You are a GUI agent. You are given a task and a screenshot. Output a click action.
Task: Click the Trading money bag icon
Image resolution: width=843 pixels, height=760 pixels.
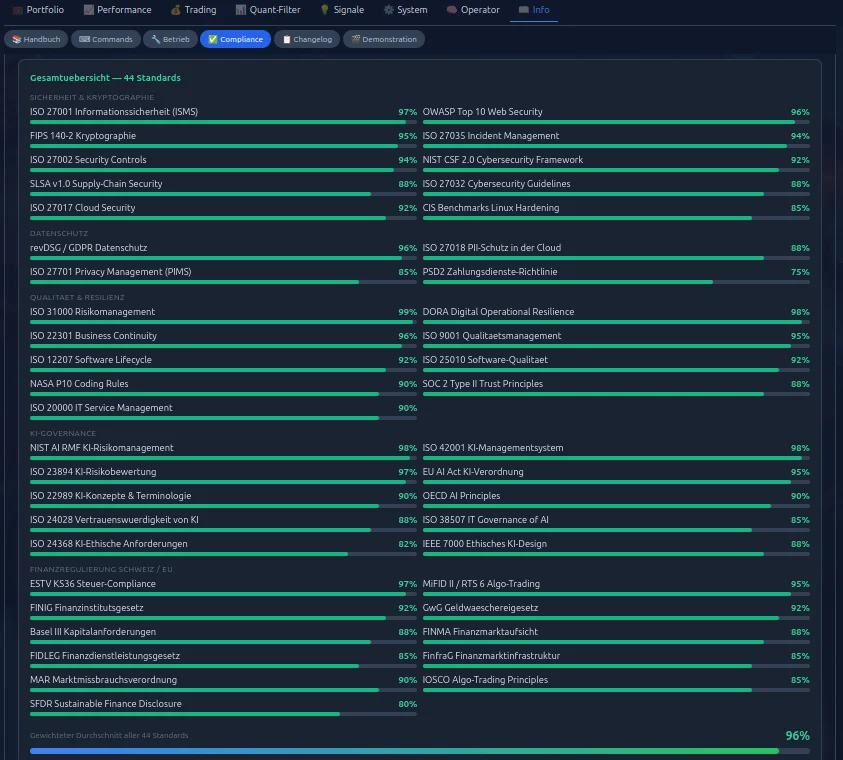pos(175,10)
